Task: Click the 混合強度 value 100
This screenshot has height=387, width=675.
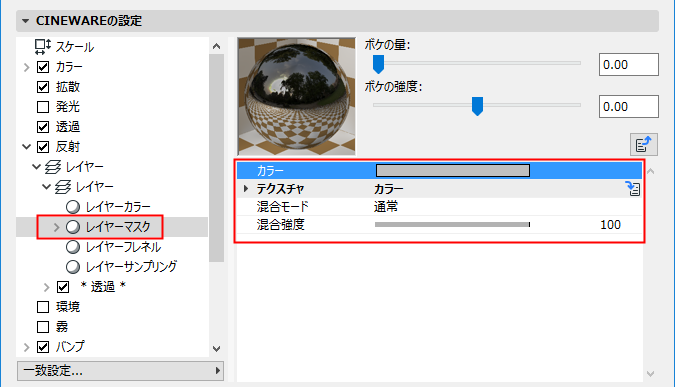Action: [x=610, y=225]
